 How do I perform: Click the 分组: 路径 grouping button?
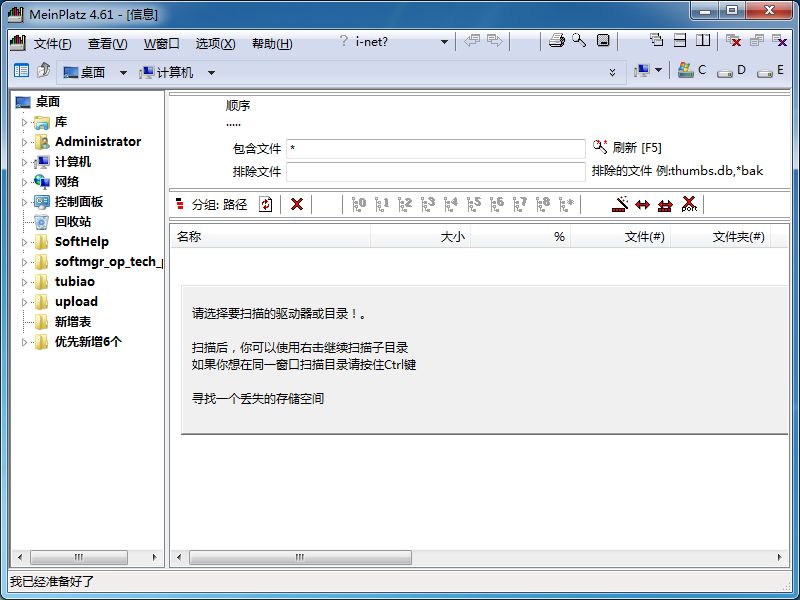pyautogui.click(x=211, y=205)
